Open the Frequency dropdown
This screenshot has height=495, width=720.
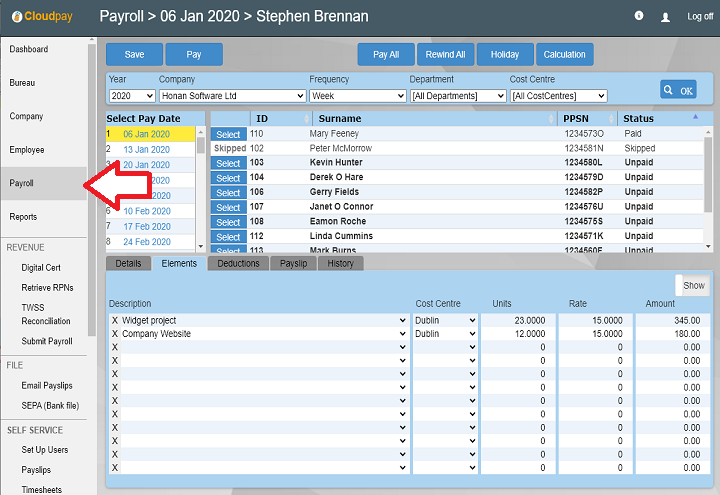click(x=353, y=96)
